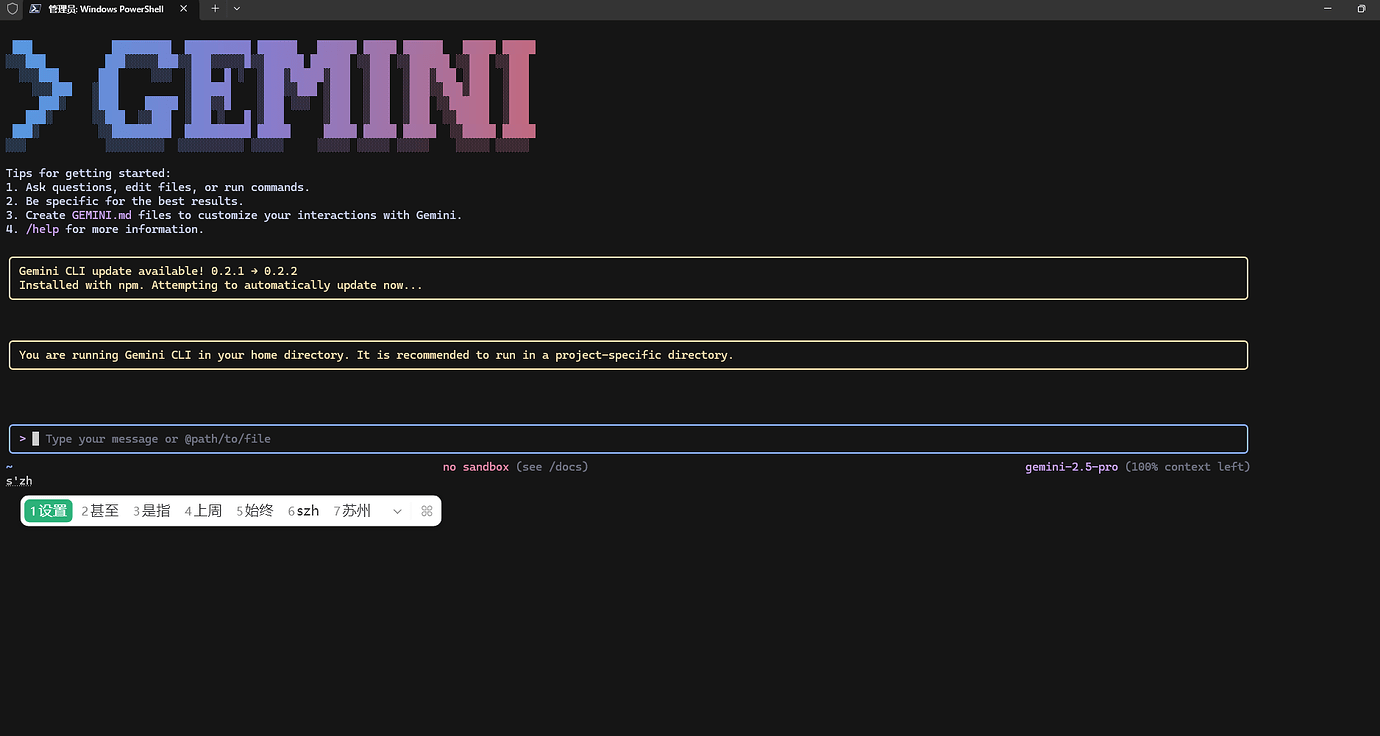Select IME candidate 4 上周
This screenshot has width=1380, height=736.
point(204,511)
